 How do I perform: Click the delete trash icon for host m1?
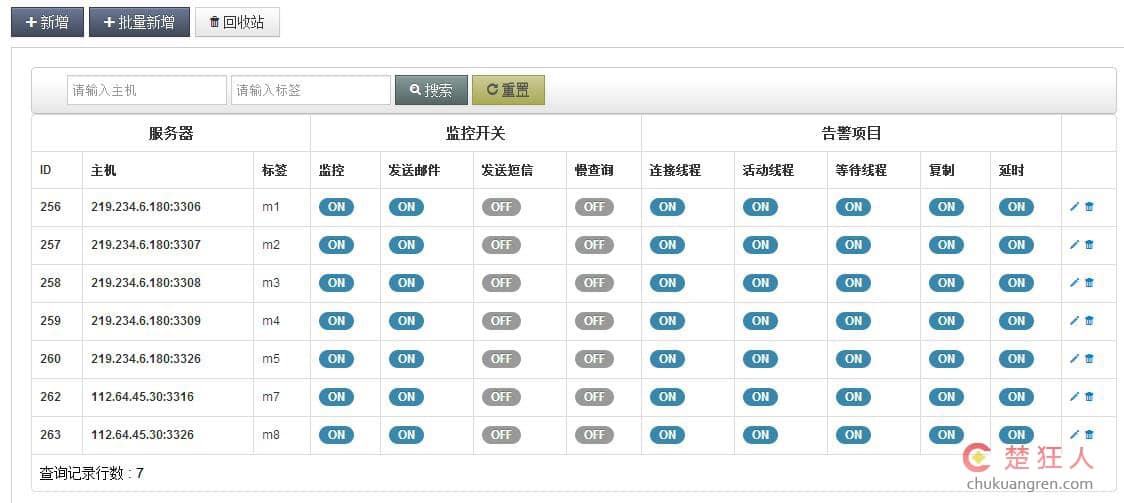tap(1089, 207)
